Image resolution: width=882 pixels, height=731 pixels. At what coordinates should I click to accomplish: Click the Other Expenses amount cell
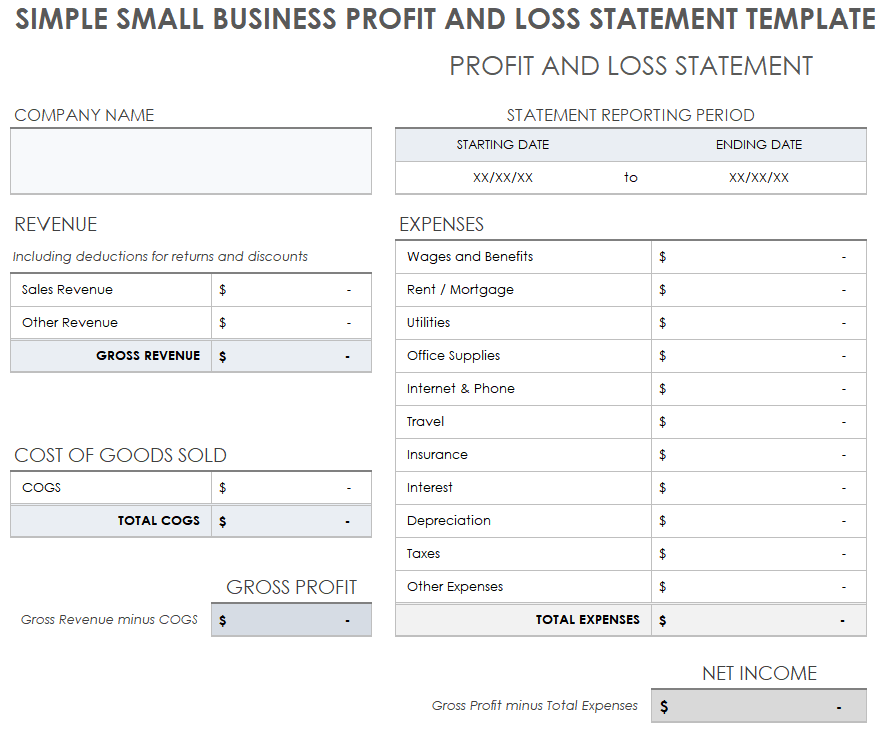758,587
